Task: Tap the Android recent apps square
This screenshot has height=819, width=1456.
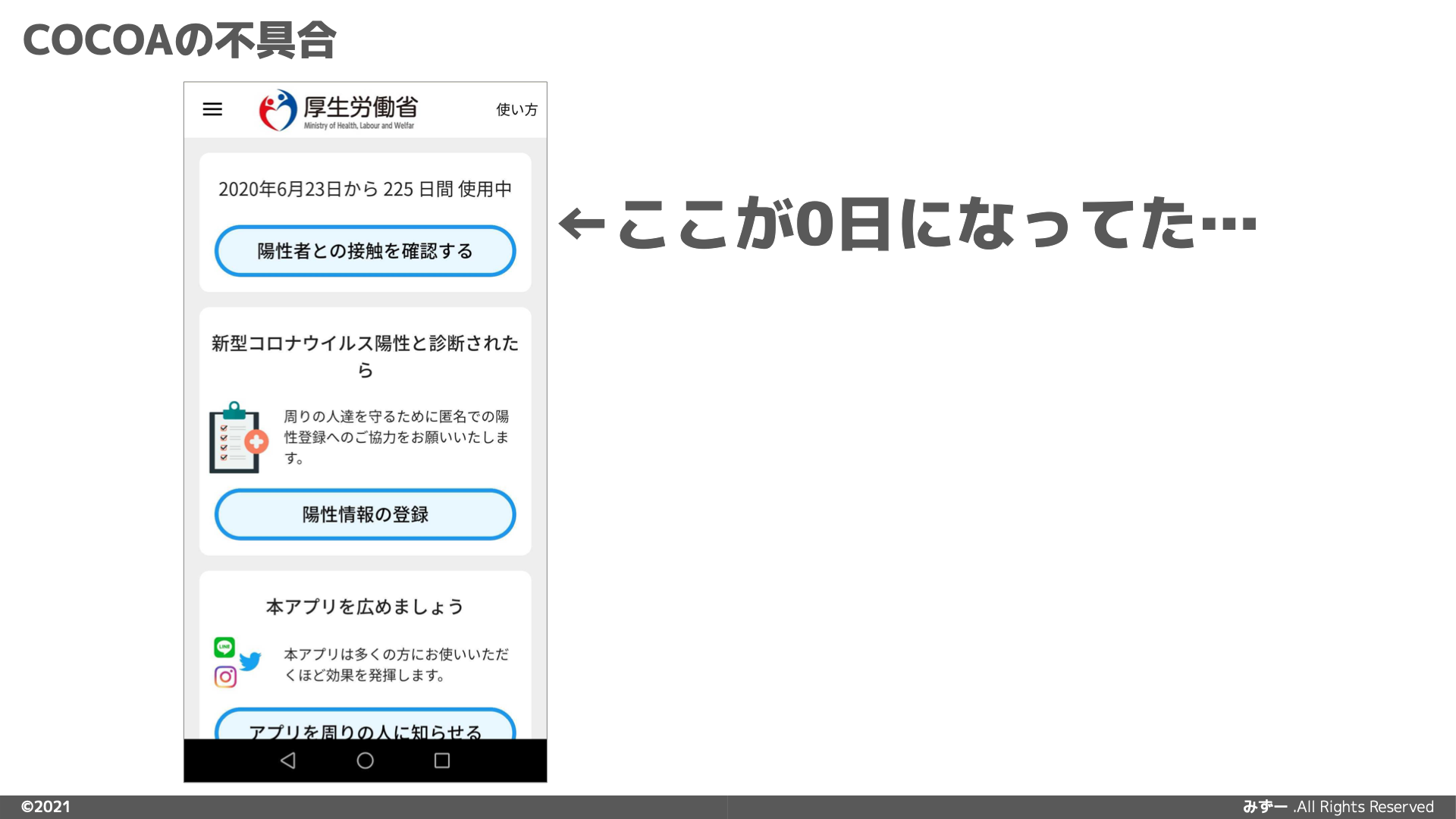Action: (x=442, y=761)
